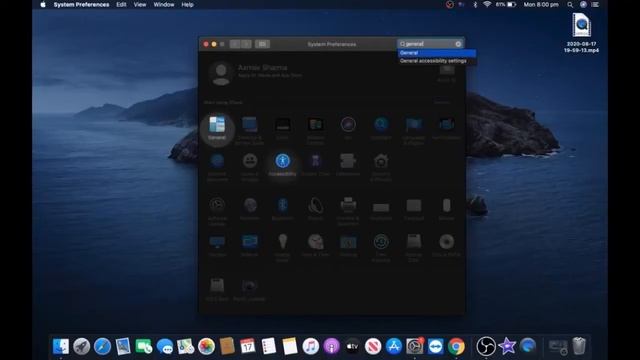Open the View menu

(140, 4)
